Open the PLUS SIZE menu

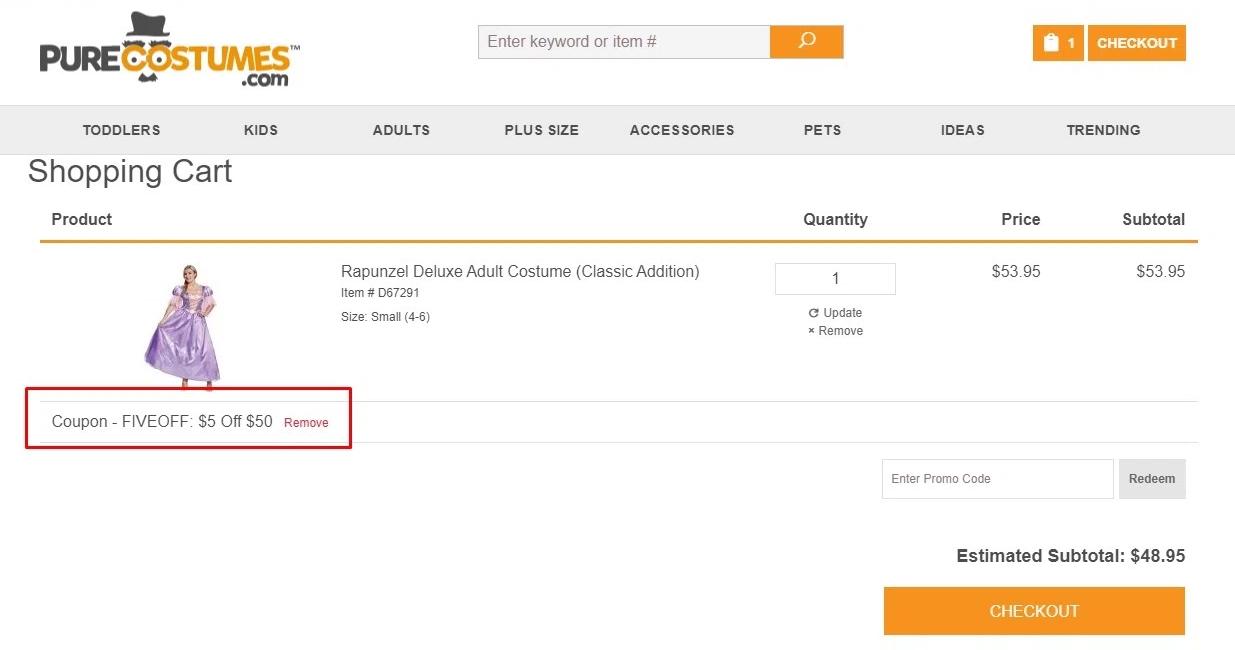(541, 130)
